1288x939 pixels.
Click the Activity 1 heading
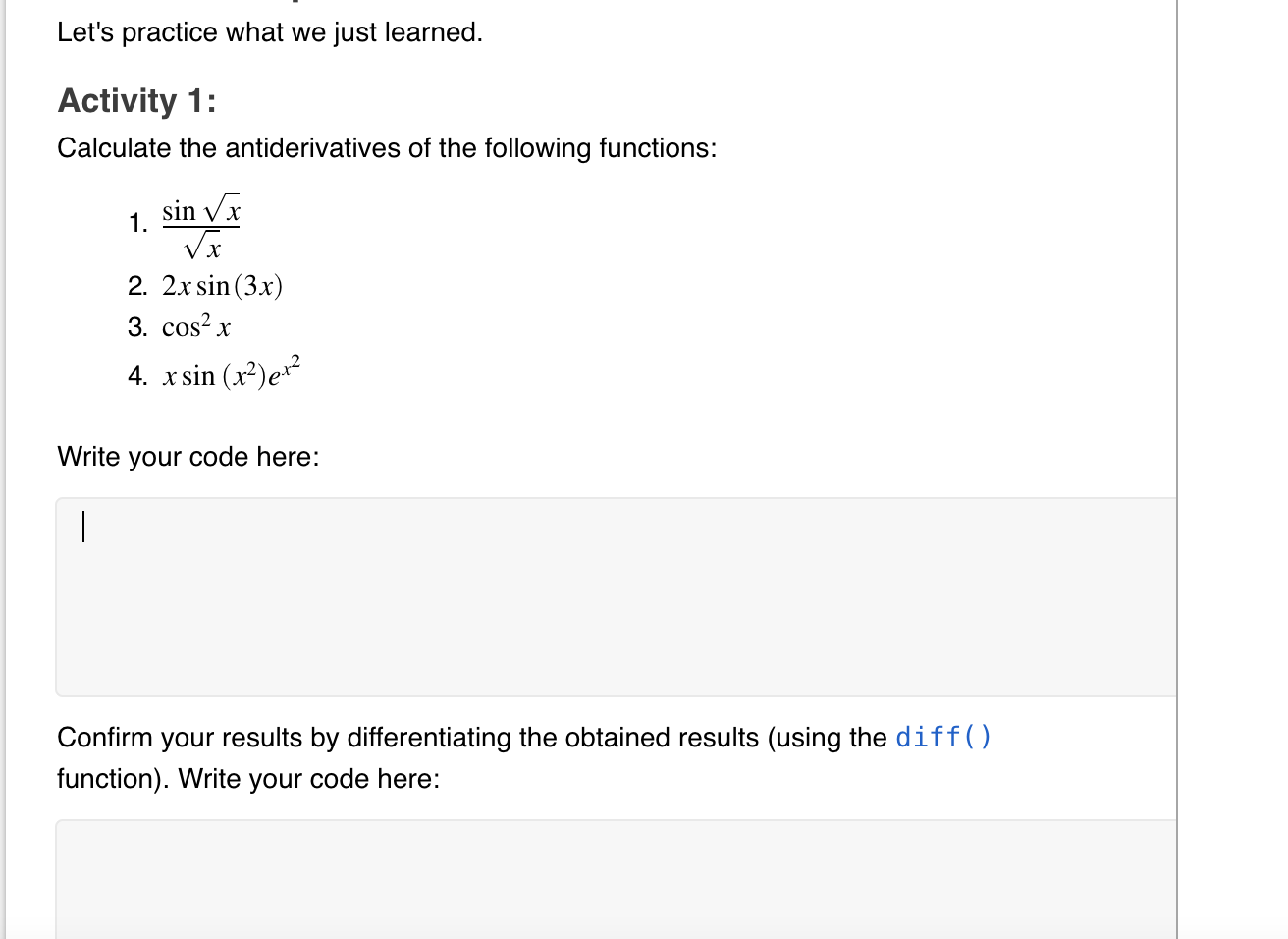135,100
